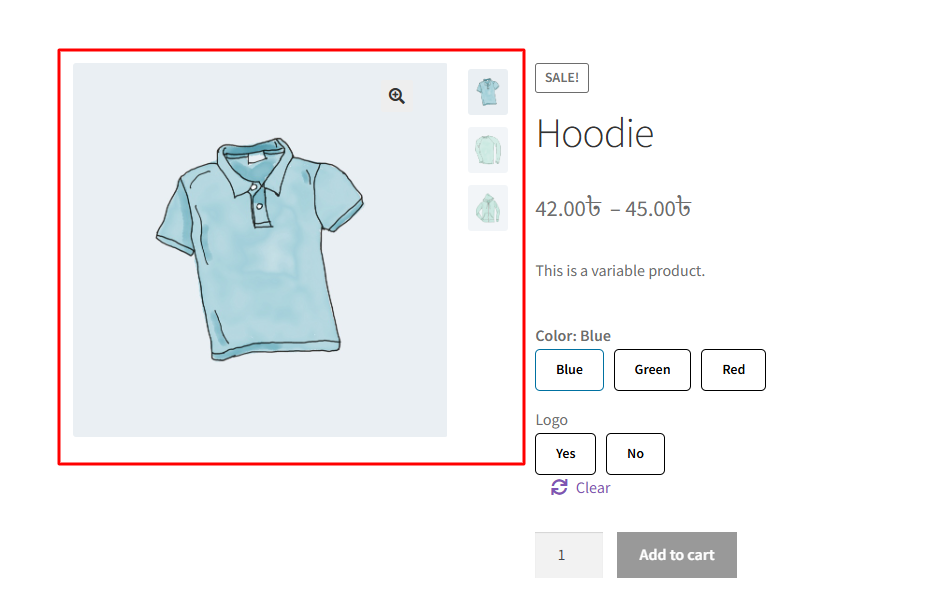Viewport: 943px width, 601px height.
Task: Click the main polo shirt product image
Action: [x=260, y=250]
